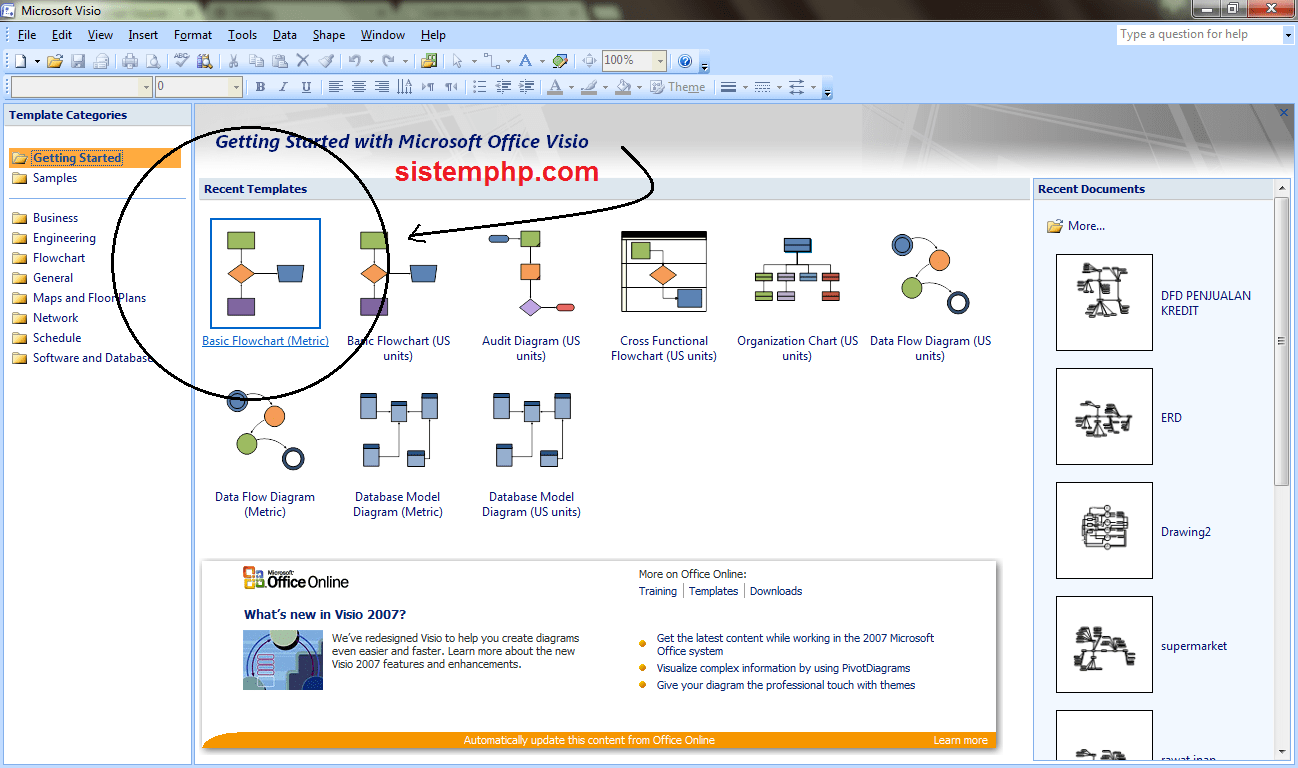Click the Font Color A icon
Viewport: 1298px width, 768px height.
554,87
